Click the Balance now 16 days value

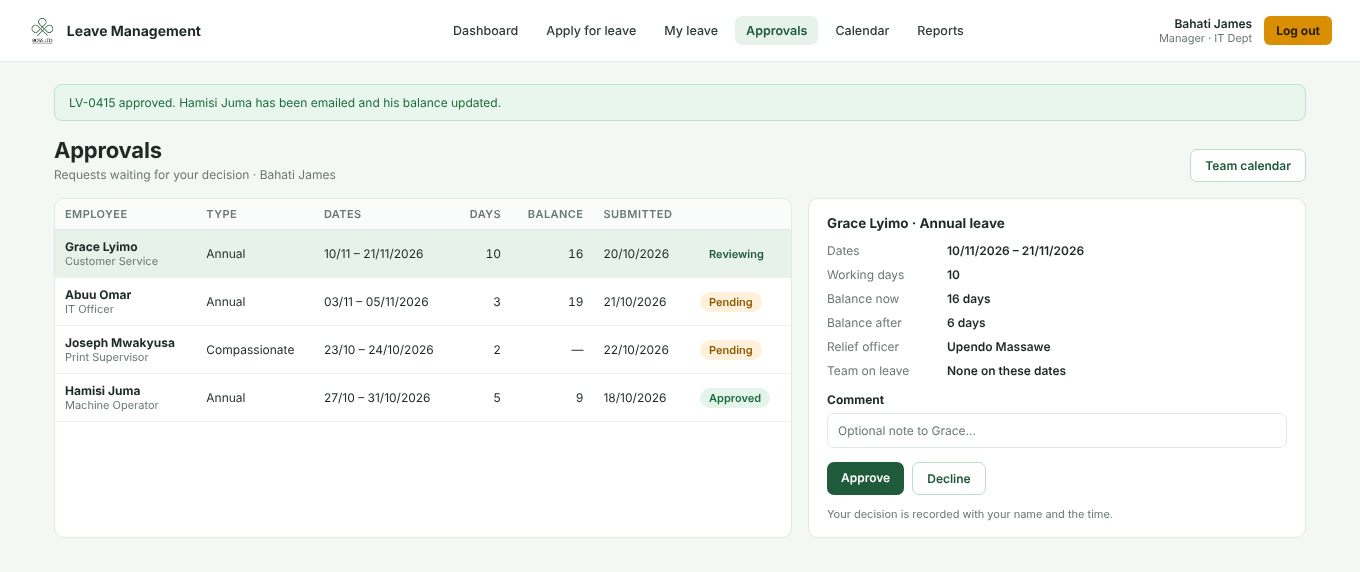click(x=969, y=299)
